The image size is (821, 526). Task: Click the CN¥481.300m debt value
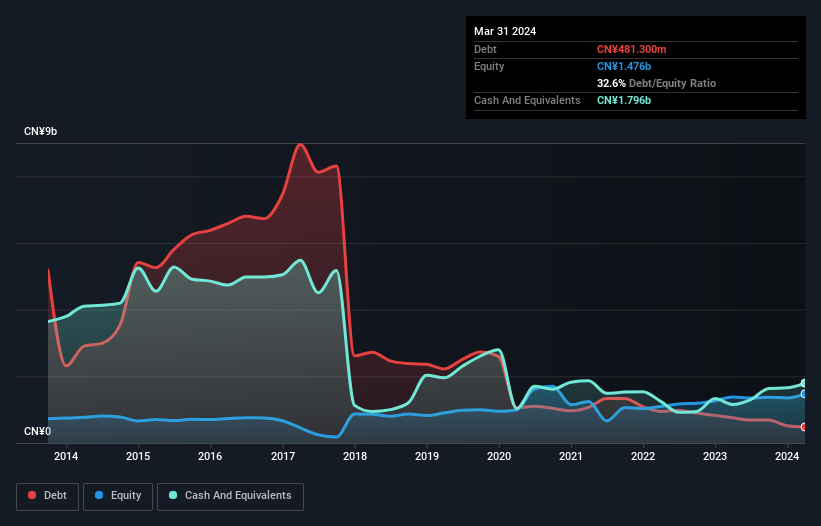pyautogui.click(x=631, y=49)
